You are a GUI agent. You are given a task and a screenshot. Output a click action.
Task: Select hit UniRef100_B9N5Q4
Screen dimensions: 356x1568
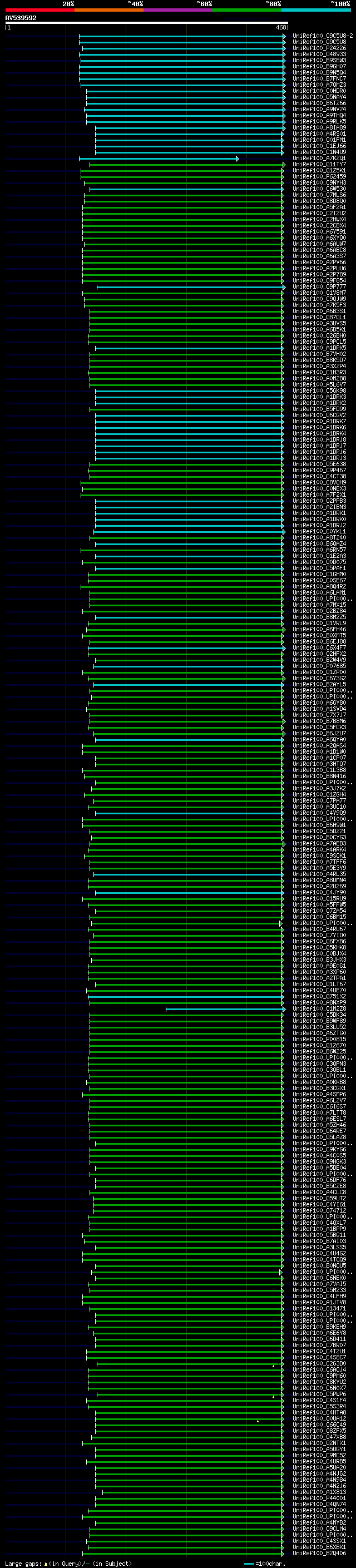coord(319,72)
